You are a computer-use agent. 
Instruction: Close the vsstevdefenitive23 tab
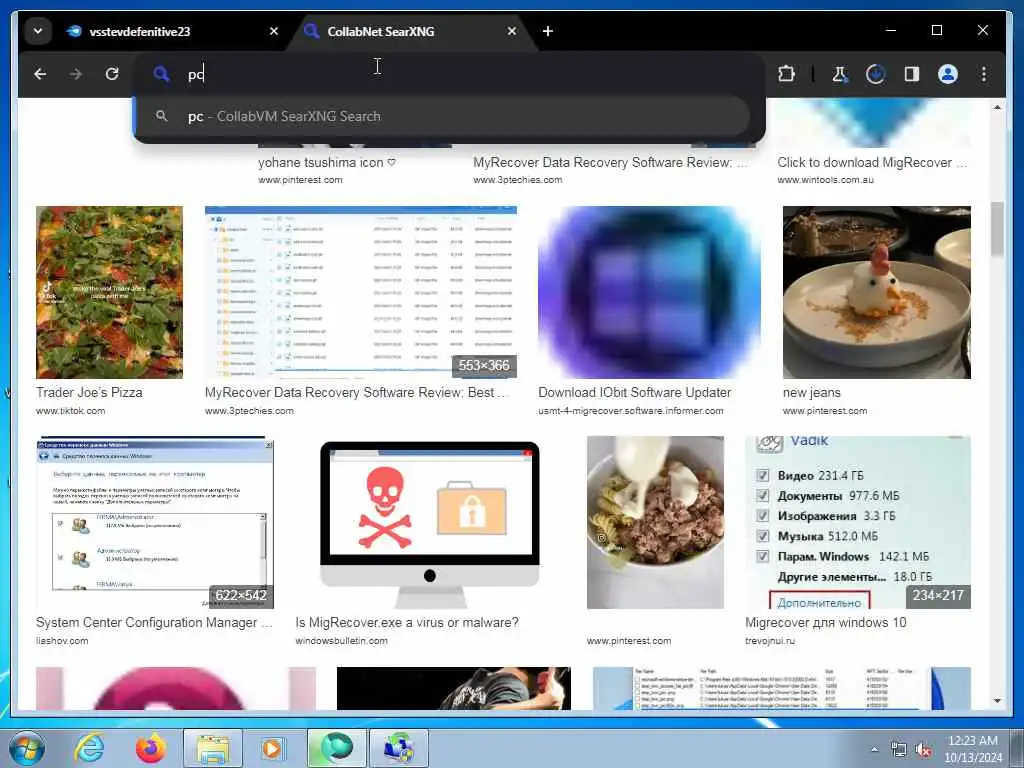pos(274,31)
